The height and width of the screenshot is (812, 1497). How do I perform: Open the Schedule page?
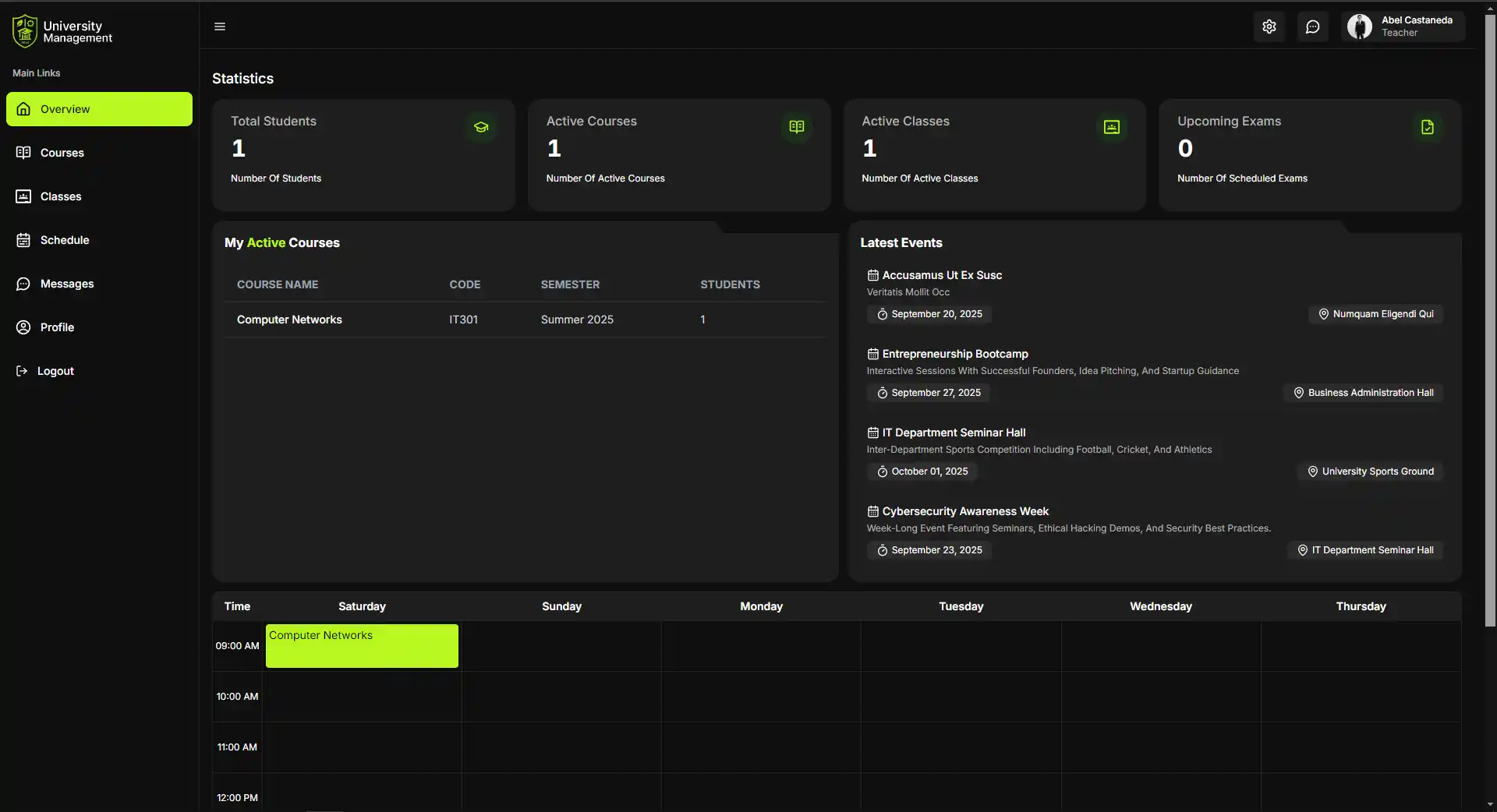[x=64, y=240]
